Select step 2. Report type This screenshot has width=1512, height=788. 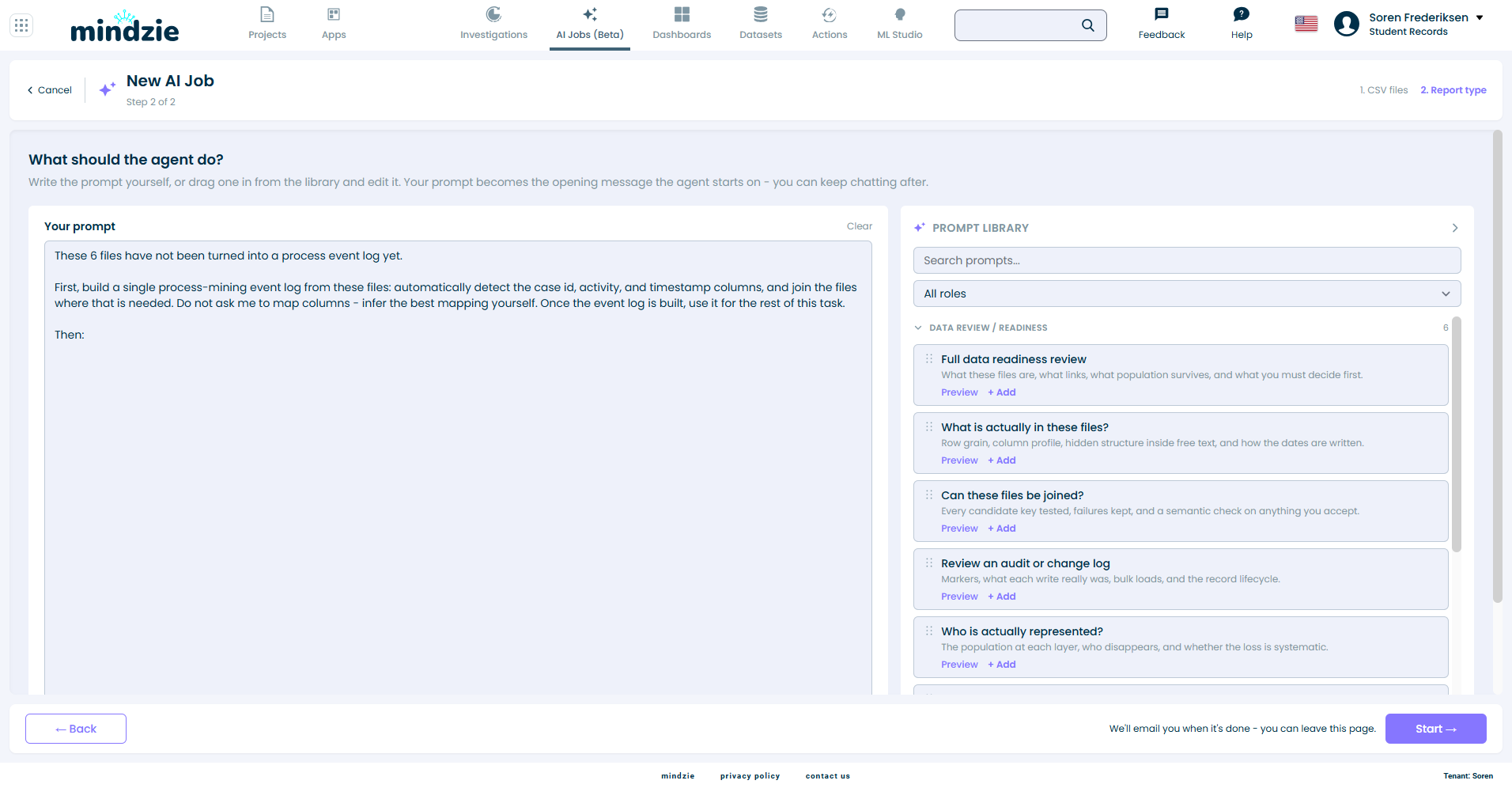pyautogui.click(x=1453, y=90)
